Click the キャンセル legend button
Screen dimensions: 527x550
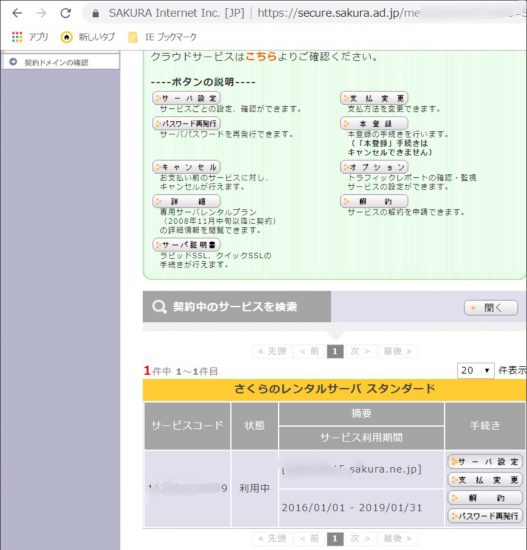[x=187, y=167]
